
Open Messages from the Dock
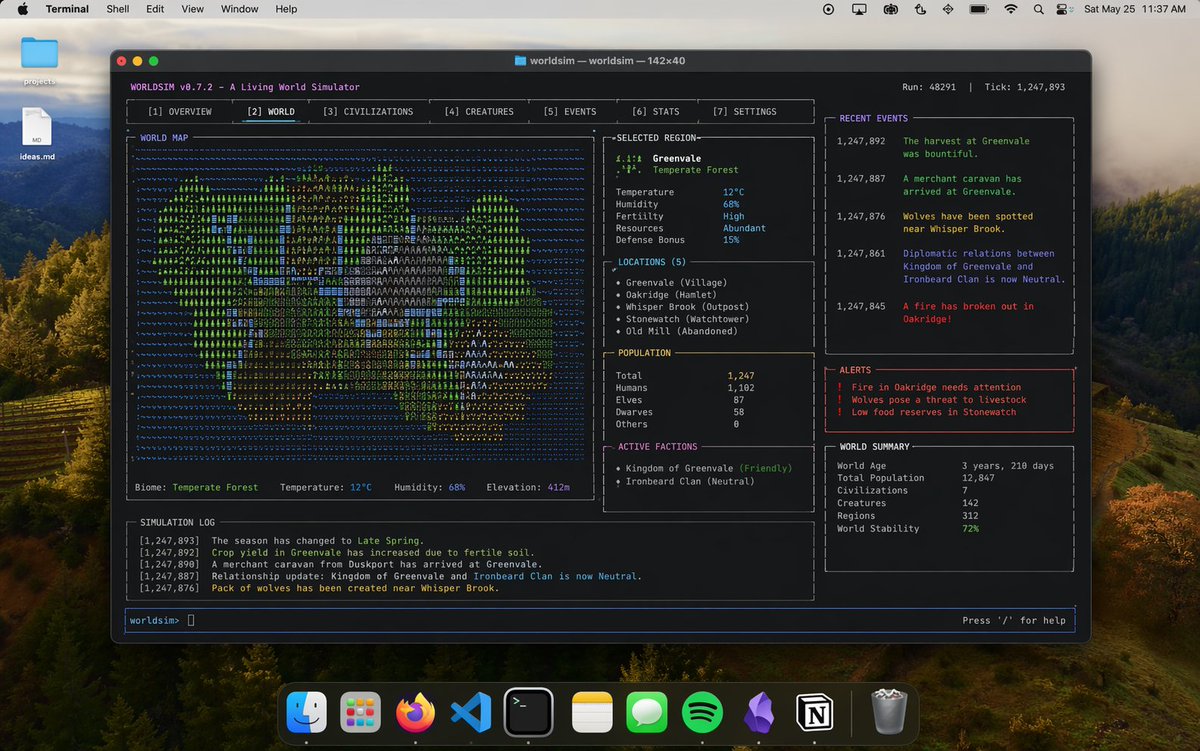click(x=645, y=712)
